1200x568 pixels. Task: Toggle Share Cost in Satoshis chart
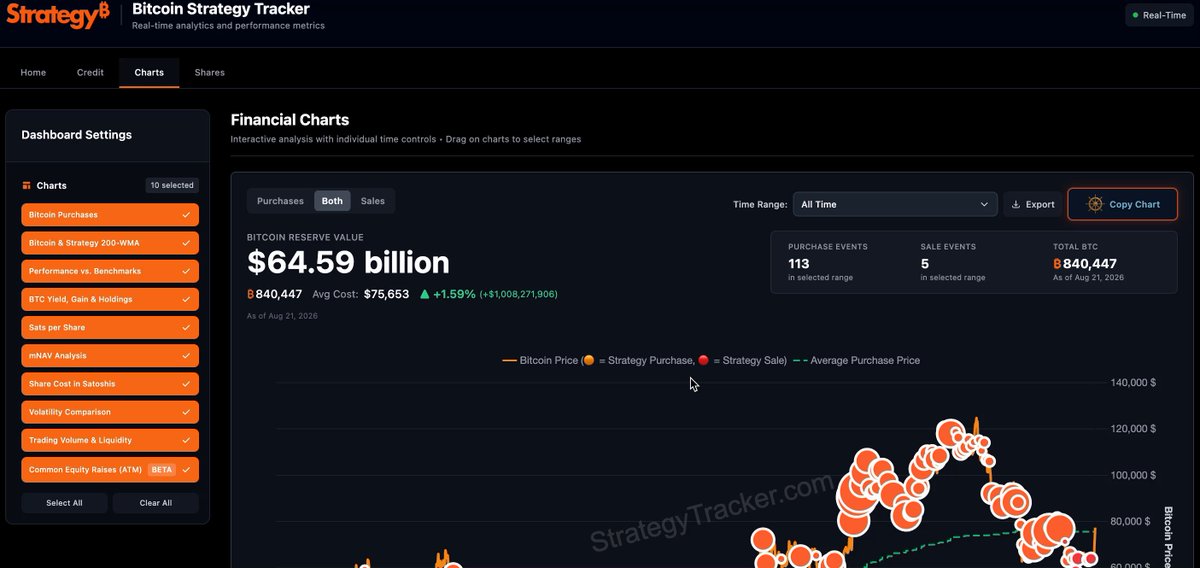[110, 384]
